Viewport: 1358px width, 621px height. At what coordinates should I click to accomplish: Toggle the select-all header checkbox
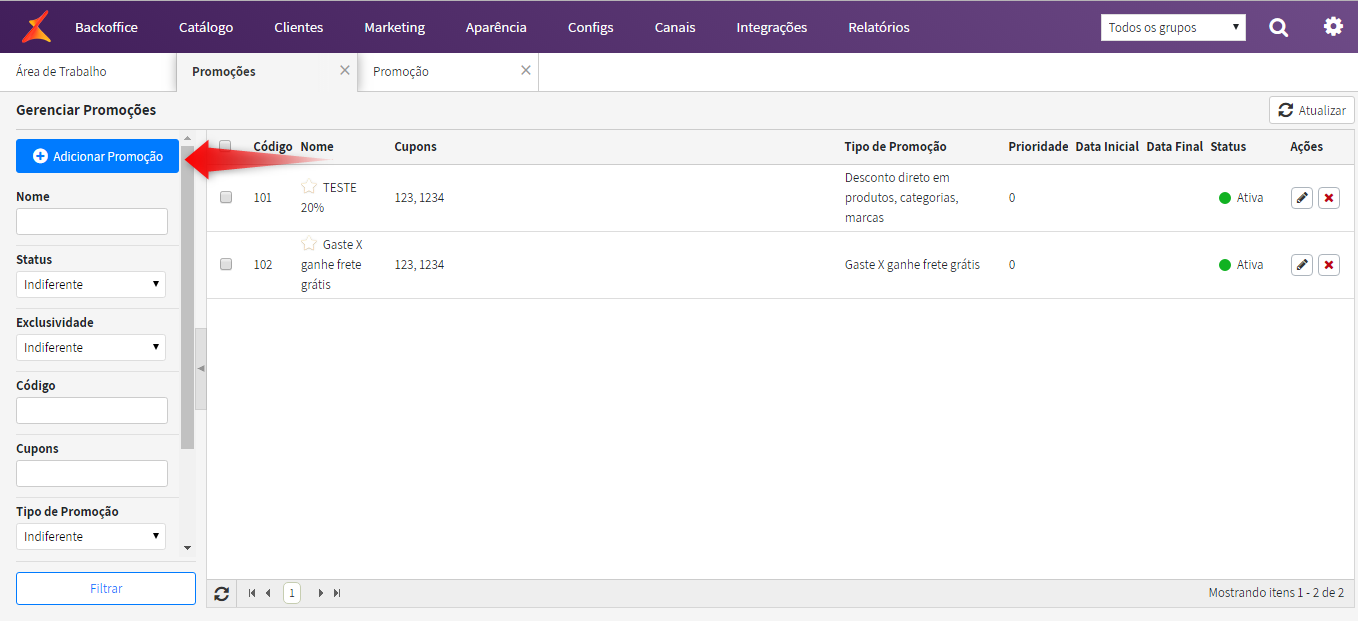(226, 147)
